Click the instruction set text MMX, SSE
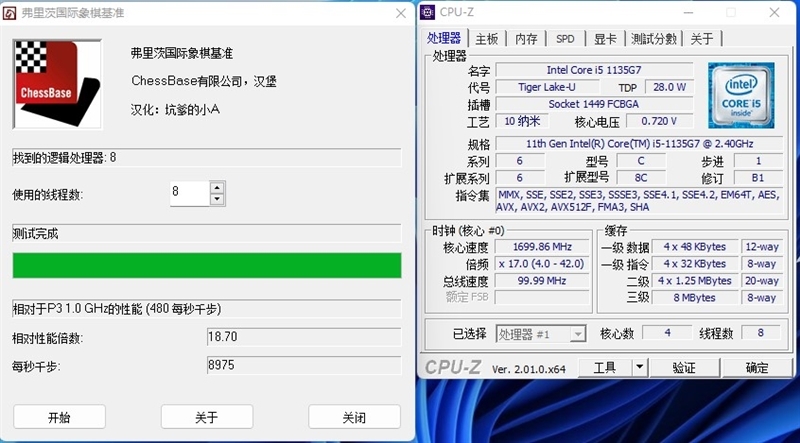Viewport: 800px width, 443px height. (639, 201)
